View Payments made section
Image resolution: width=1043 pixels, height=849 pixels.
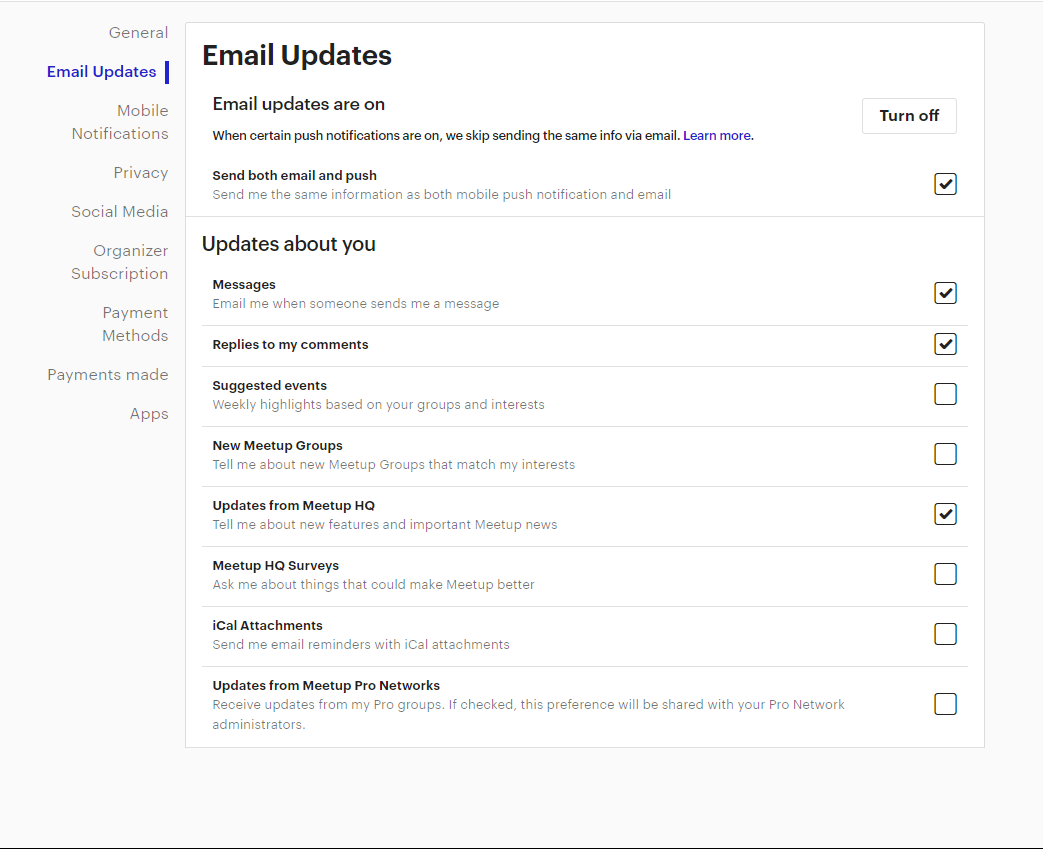108,375
